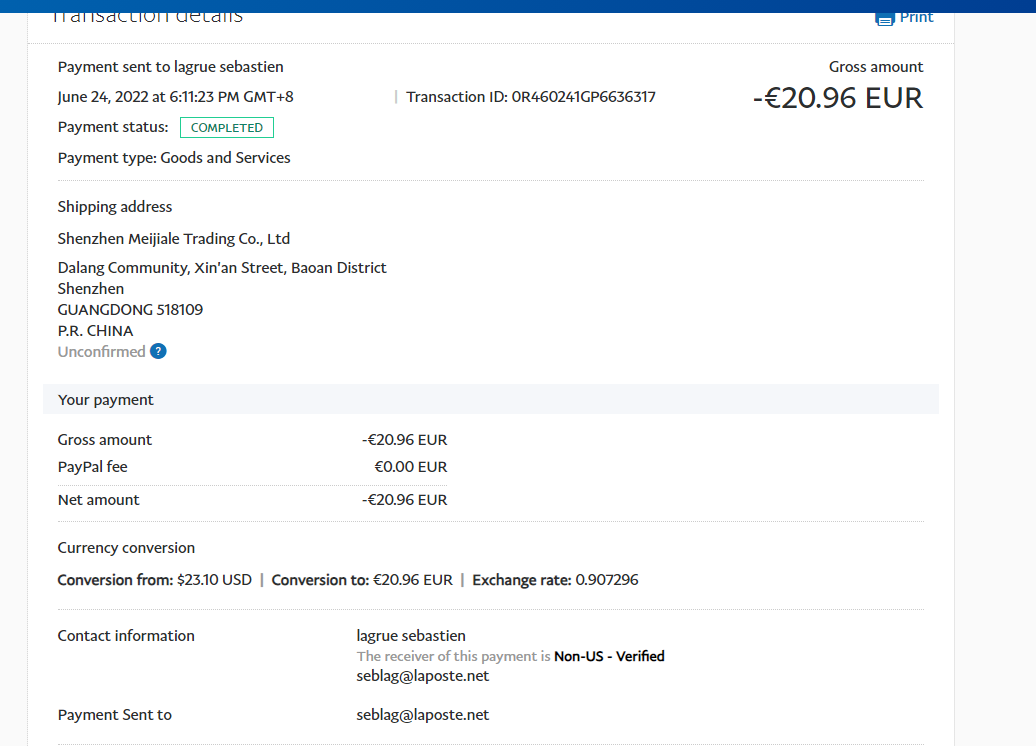Click the large -€20.96 EUR gross amount
Screen dimensions: 1036x746
pyautogui.click(x=837, y=98)
